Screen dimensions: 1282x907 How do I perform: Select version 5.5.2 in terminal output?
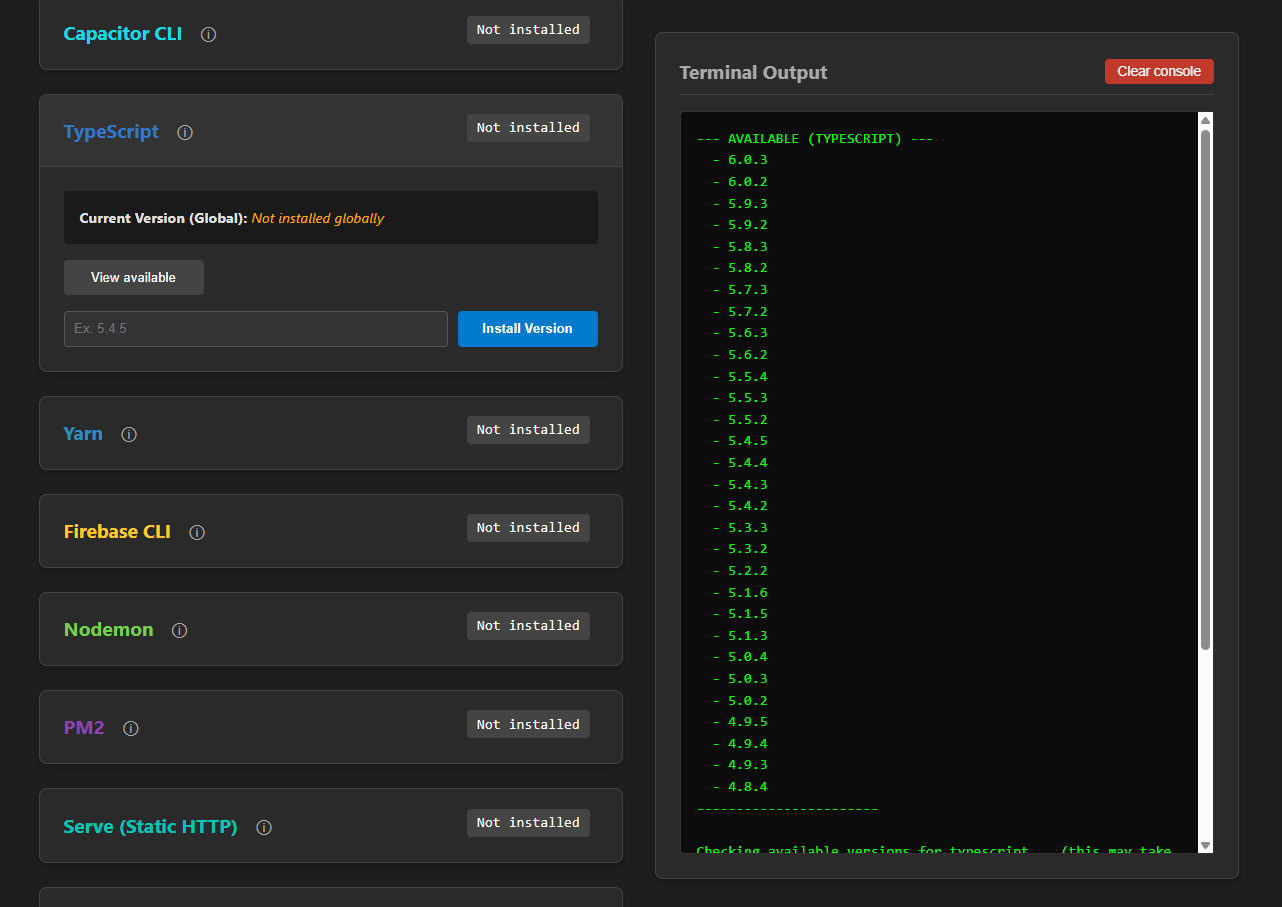(x=747, y=420)
